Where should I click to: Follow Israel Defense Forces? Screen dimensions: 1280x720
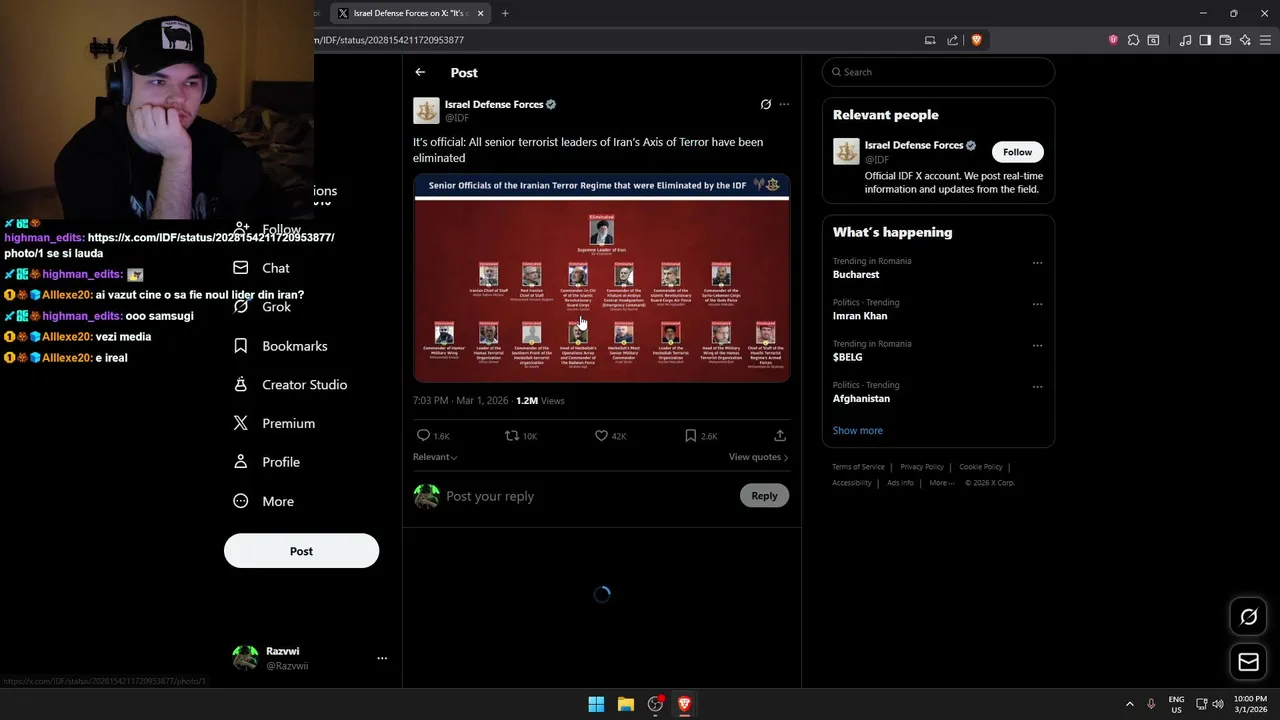1017,152
